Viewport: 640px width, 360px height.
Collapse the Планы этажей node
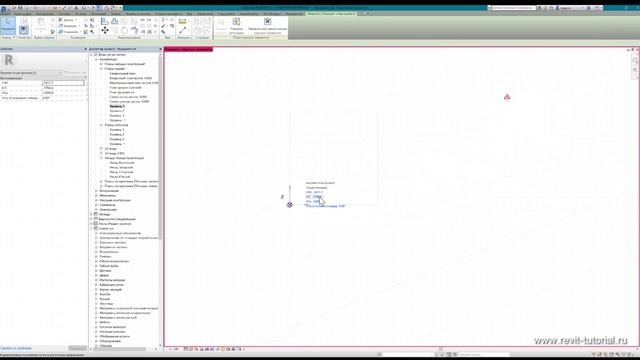(x=101, y=69)
